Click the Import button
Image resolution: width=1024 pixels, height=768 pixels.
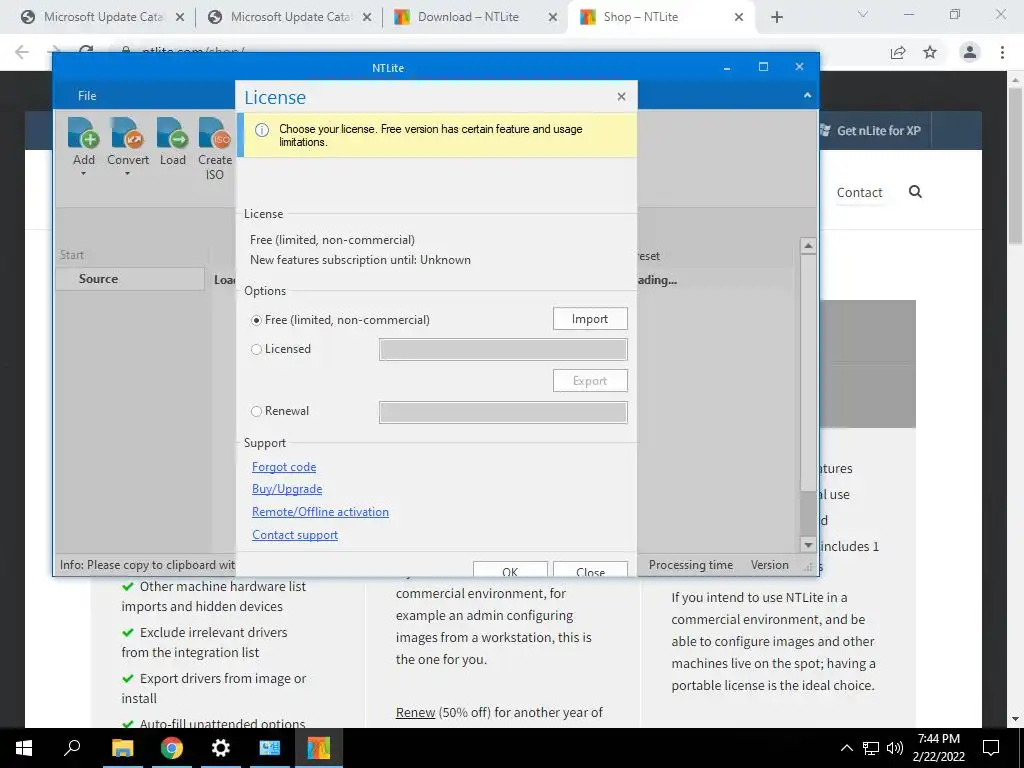pos(590,319)
